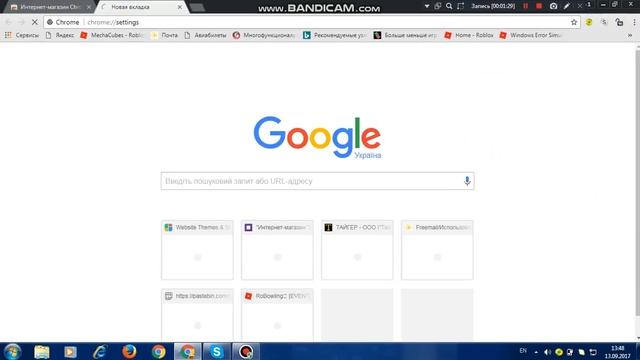The image size is (640, 360).
Task: Open the Почта bookmark
Action: click(x=164, y=36)
